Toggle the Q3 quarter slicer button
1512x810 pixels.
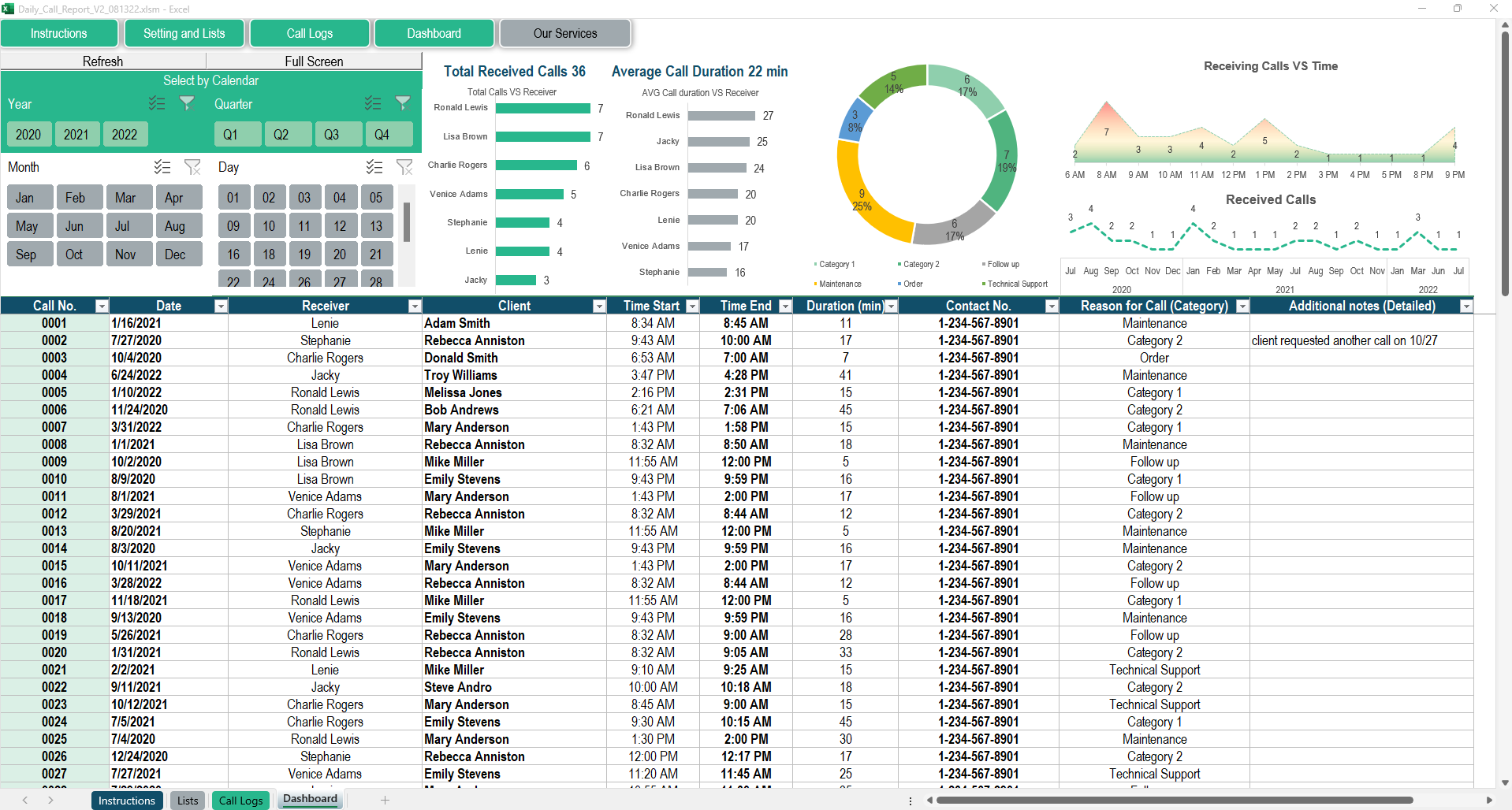pos(332,135)
